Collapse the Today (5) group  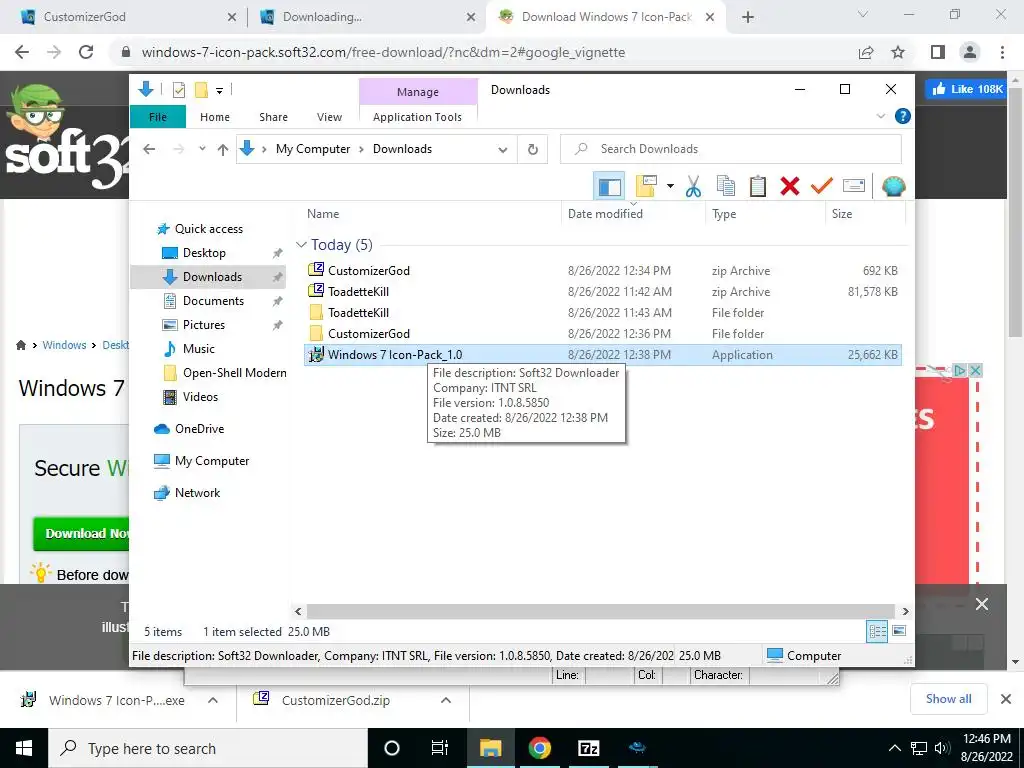tap(301, 245)
